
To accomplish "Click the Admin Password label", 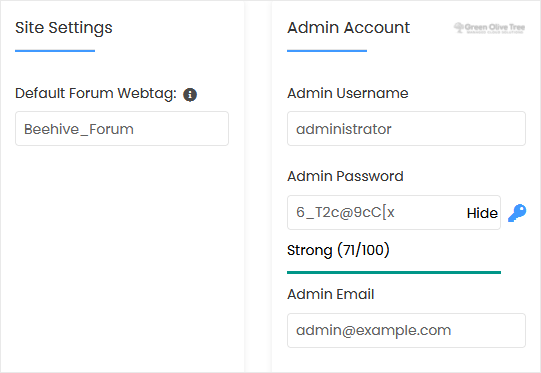I will pos(345,176).
